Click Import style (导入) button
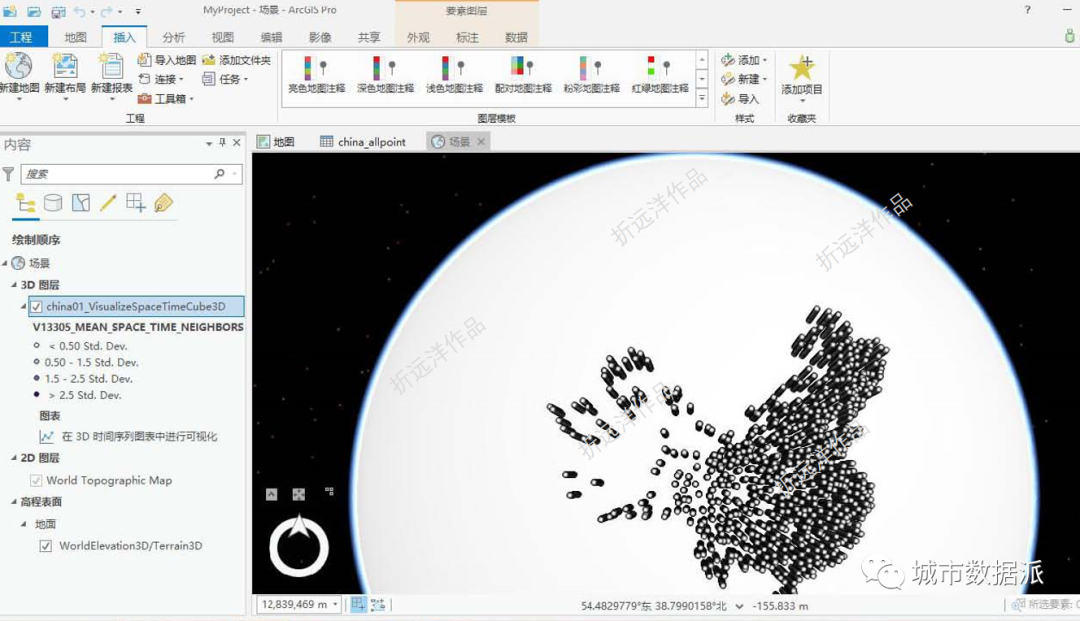The image size is (1080, 621). 740,98
